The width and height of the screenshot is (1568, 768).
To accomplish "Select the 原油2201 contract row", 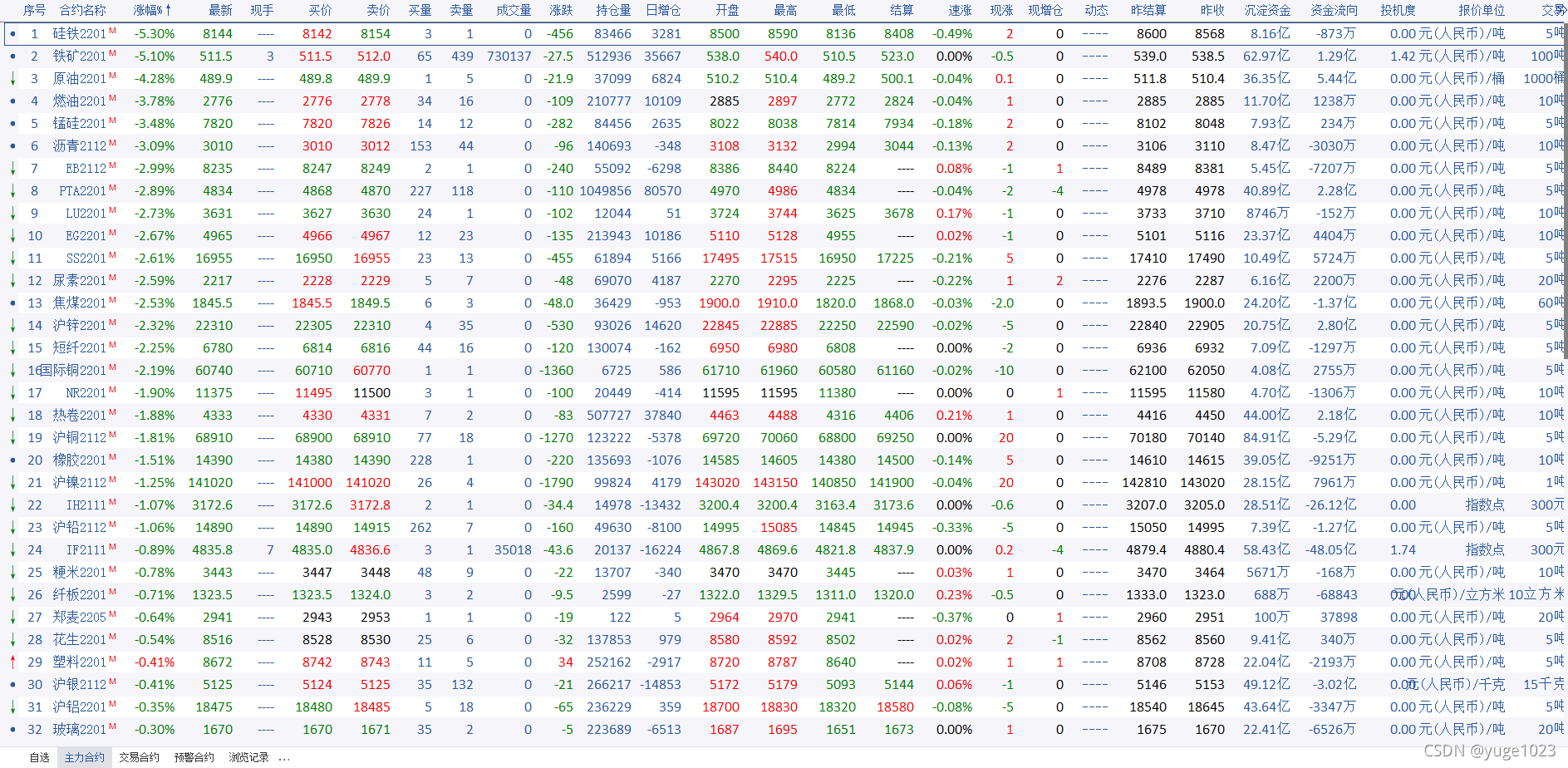I will [784, 79].
